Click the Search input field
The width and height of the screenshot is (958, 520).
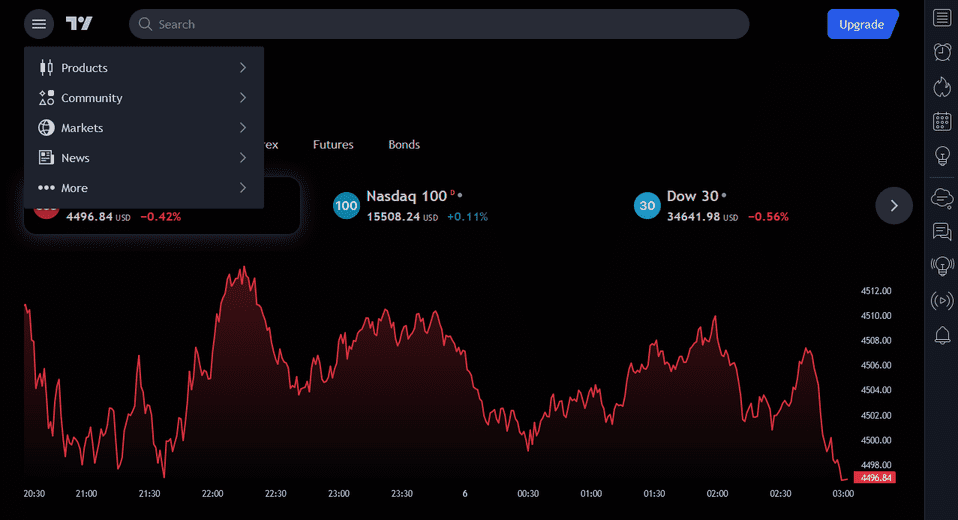coord(440,24)
